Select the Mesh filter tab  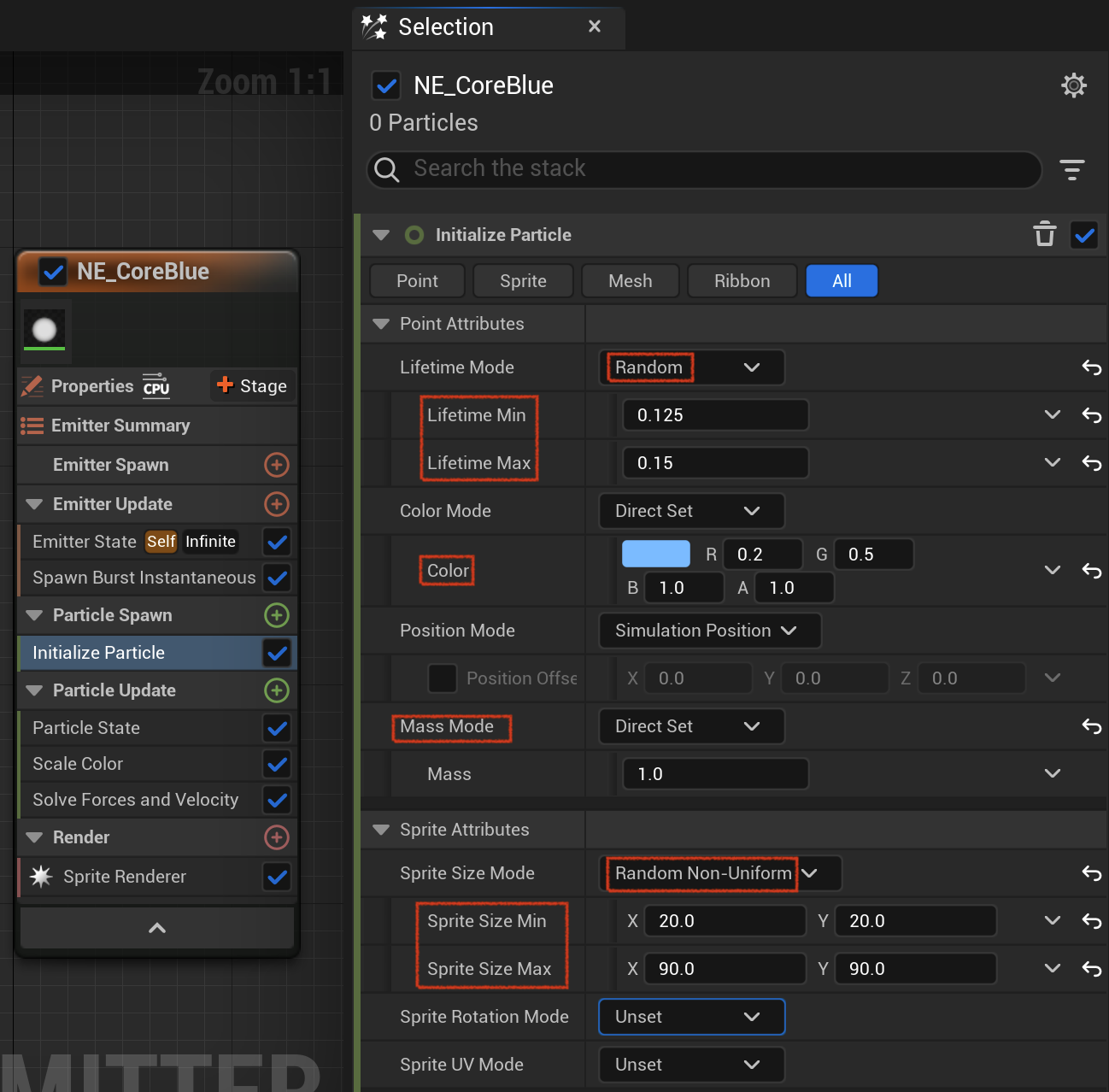click(x=631, y=281)
